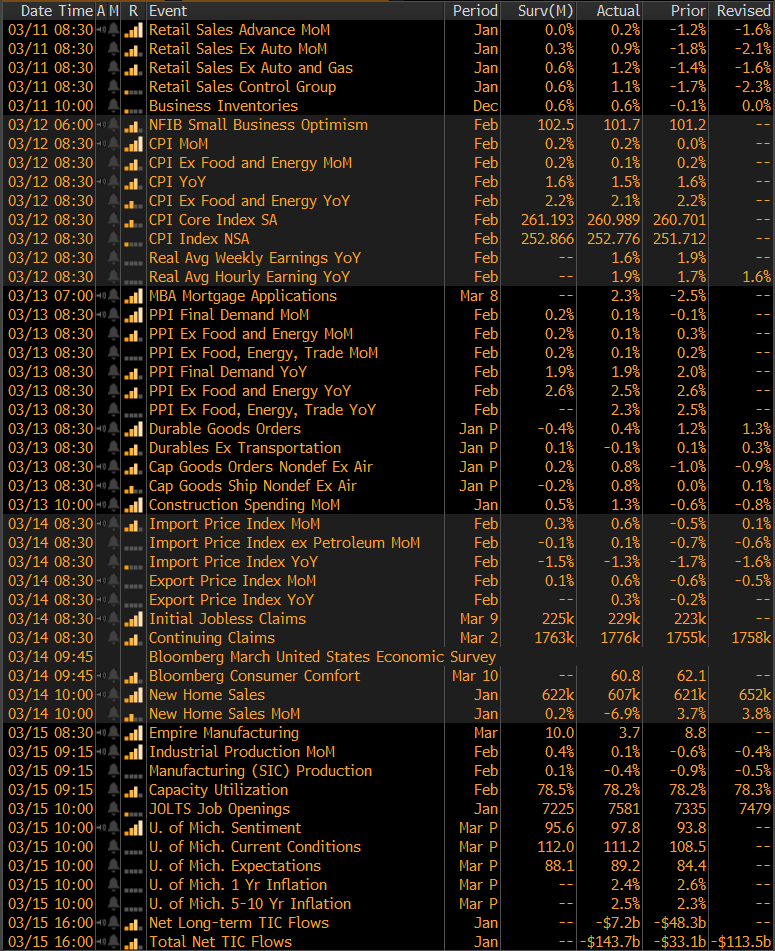Viewport: 775px width, 951px height.
Task: Click the alert bell for Retail Sales Advance MoM
Action: click(114, 30)
